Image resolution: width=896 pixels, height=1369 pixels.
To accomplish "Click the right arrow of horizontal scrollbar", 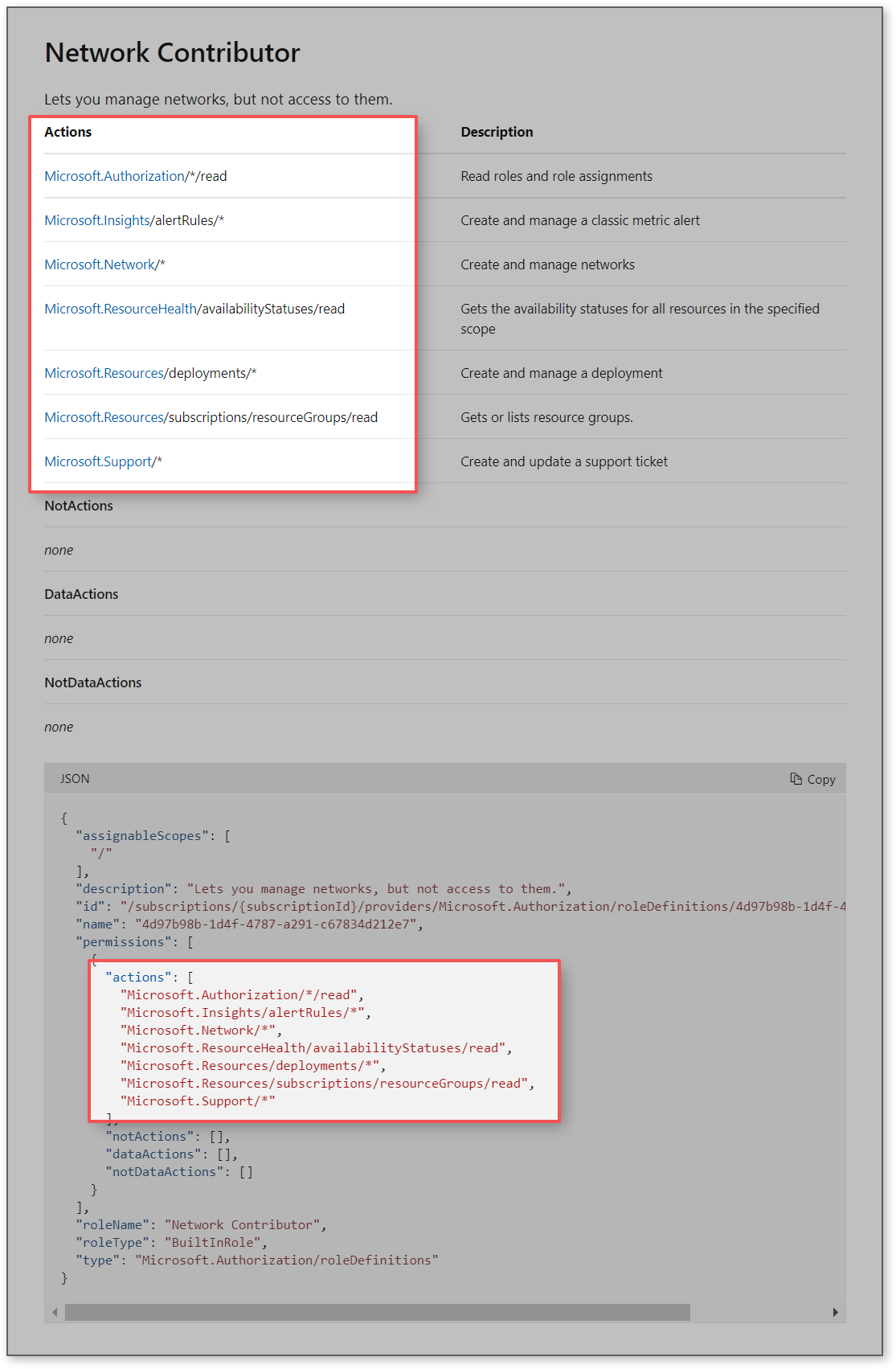I will point(836,1312).
